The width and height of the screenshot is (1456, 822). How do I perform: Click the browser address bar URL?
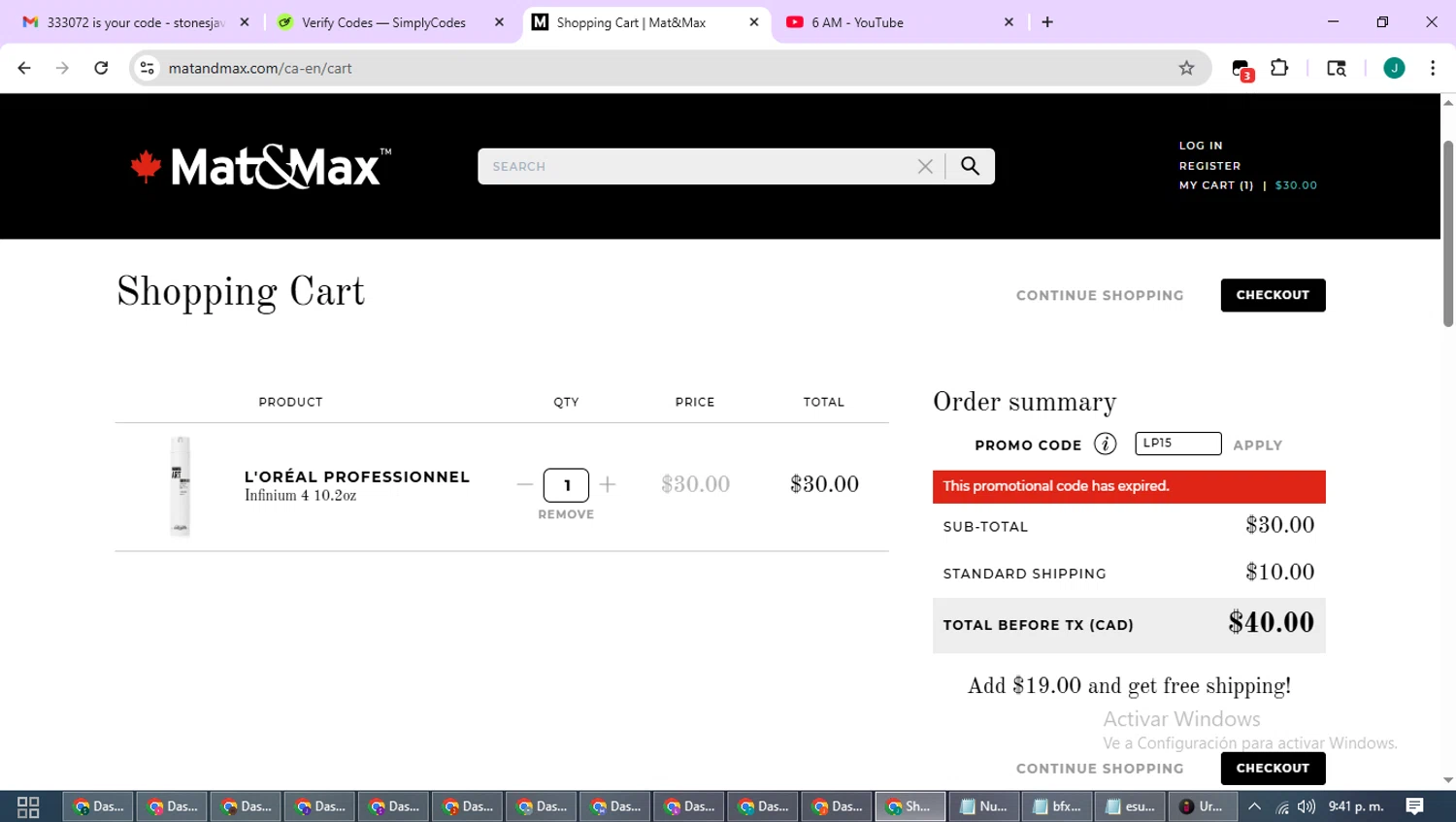[260, 68]
